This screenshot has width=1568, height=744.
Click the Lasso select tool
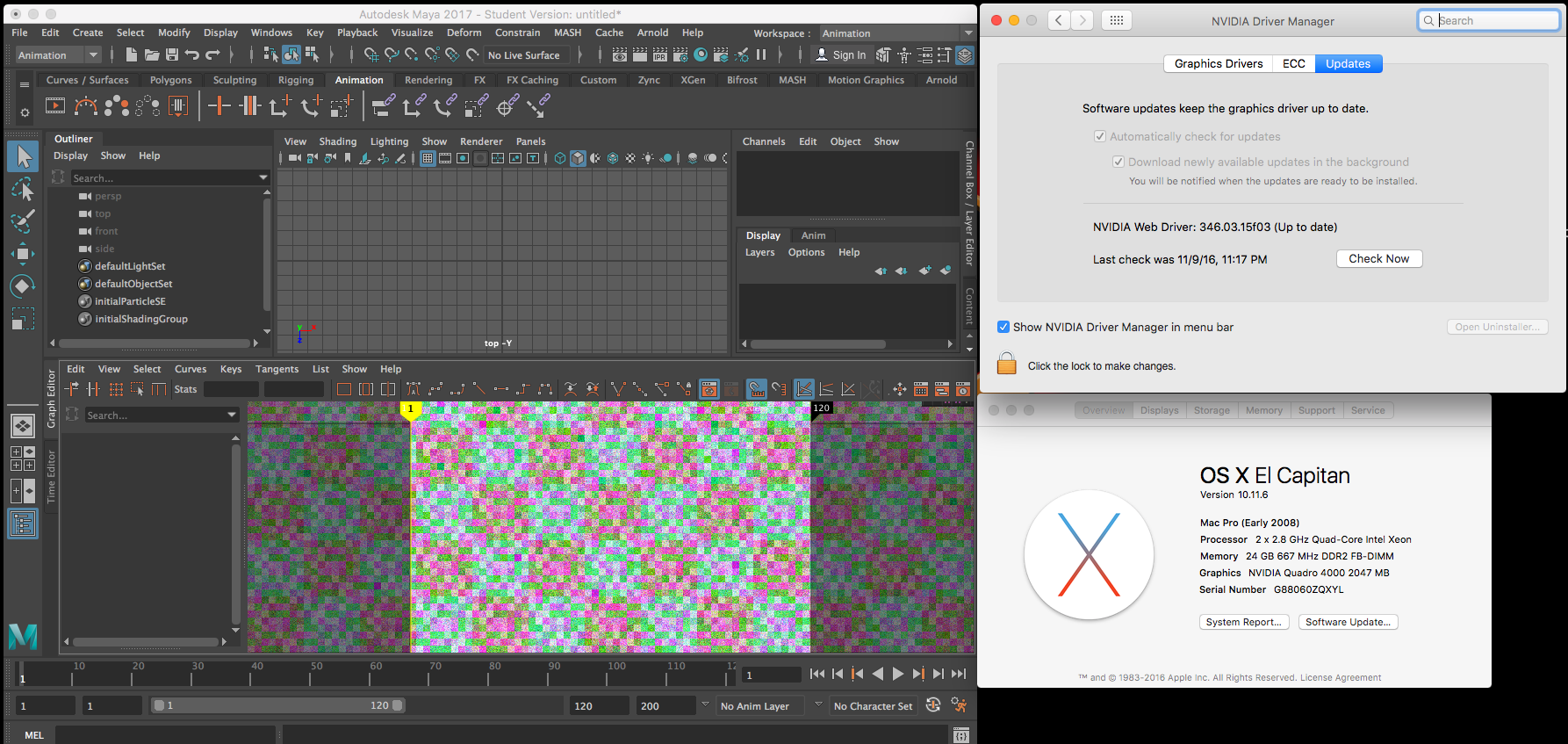pyautogui.click(x=23, y=189)
